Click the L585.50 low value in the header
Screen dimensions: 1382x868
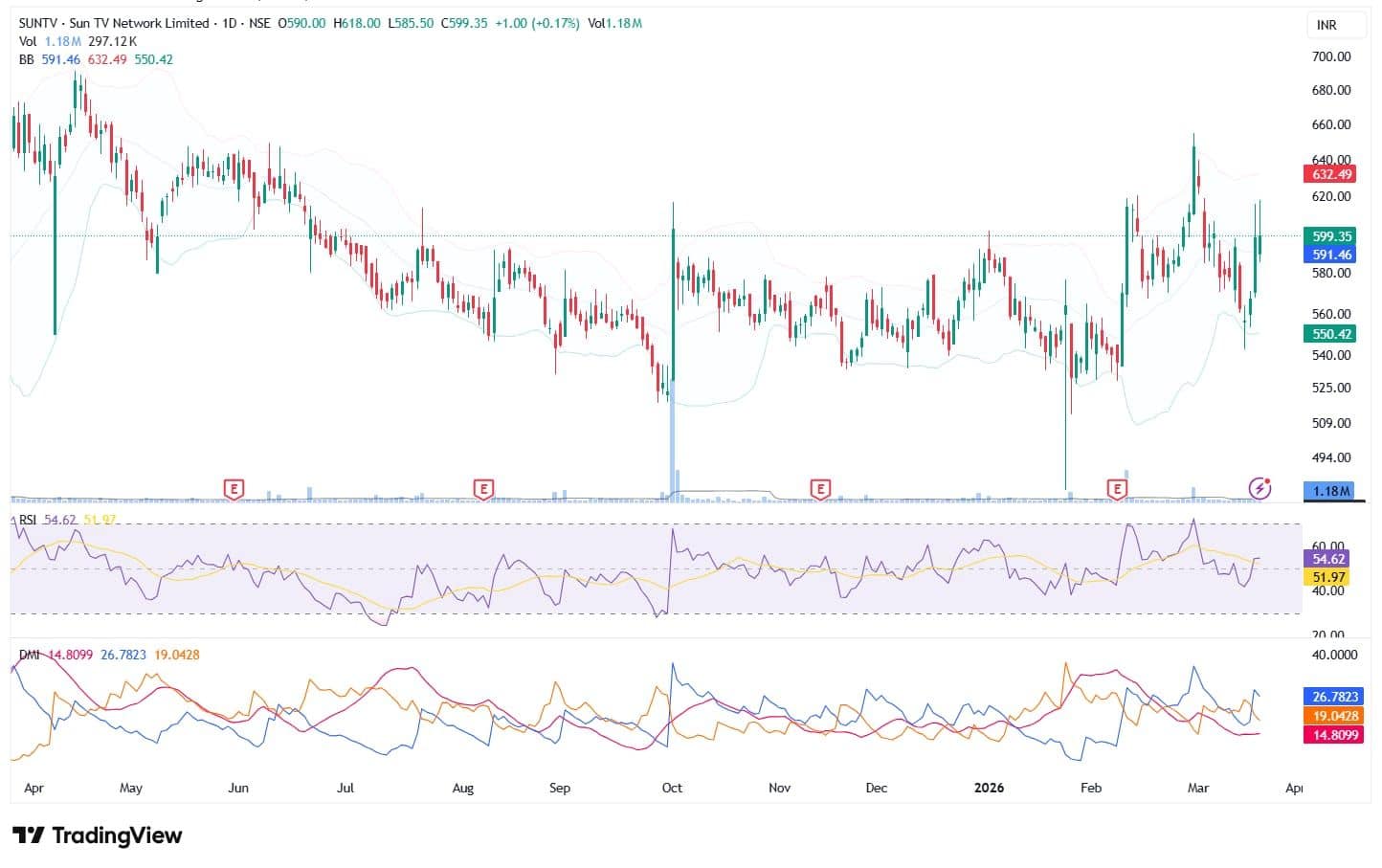pyautogui.click(x=411, y=23)
